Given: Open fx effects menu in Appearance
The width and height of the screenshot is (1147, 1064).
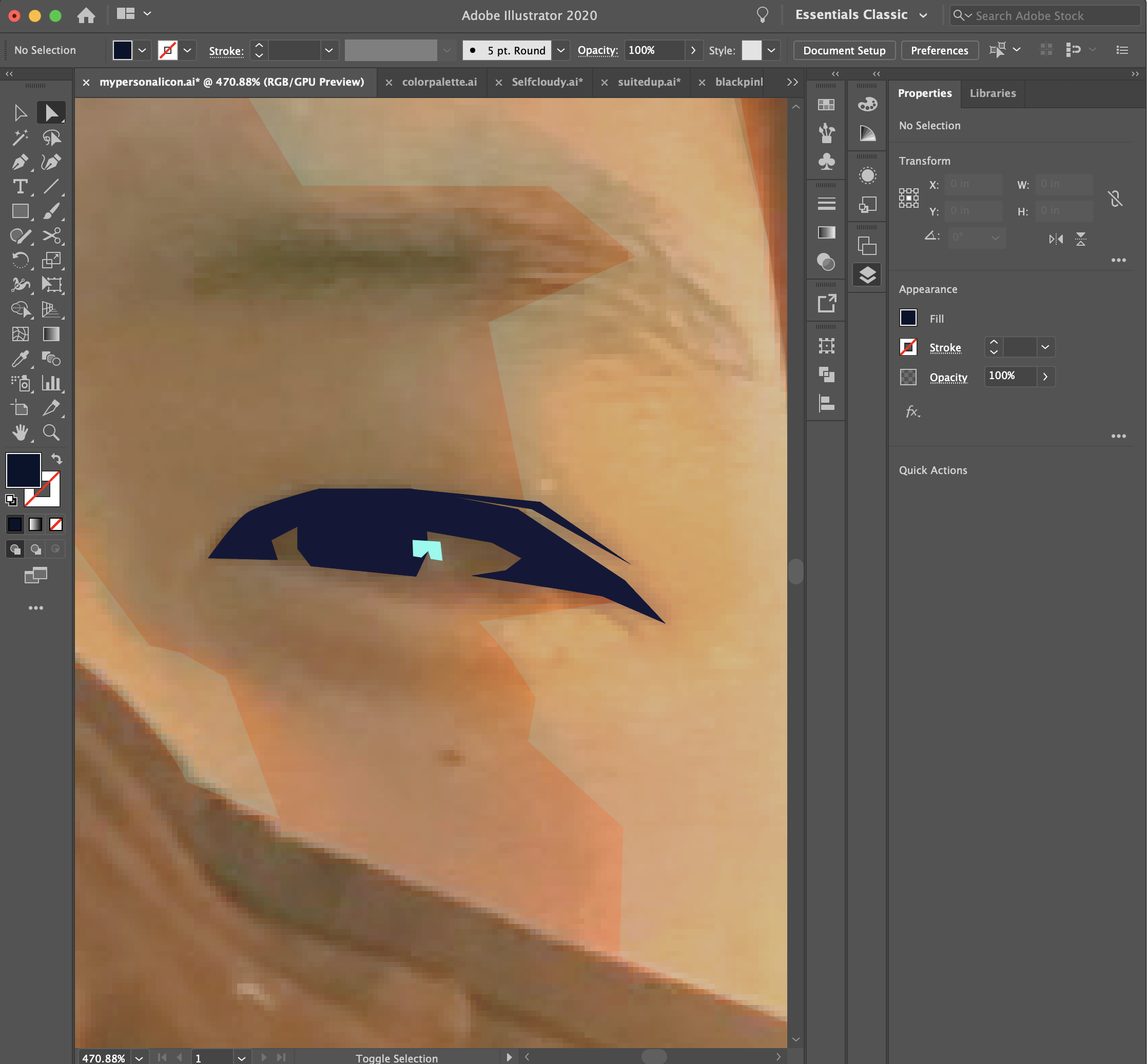Looking at the screenshot, I should click(x=912, y=411).
